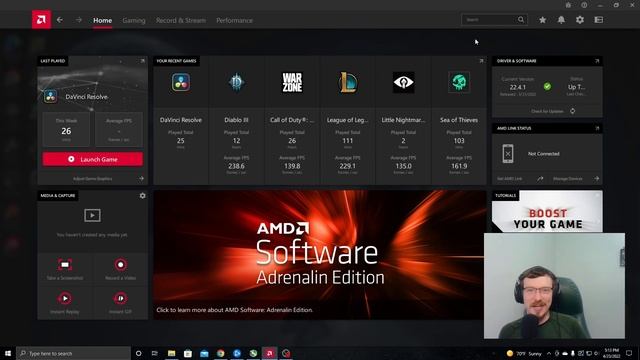Select the DaVinci Resolve game tile icon
640x360 pixels.
[x=181, y=82]
